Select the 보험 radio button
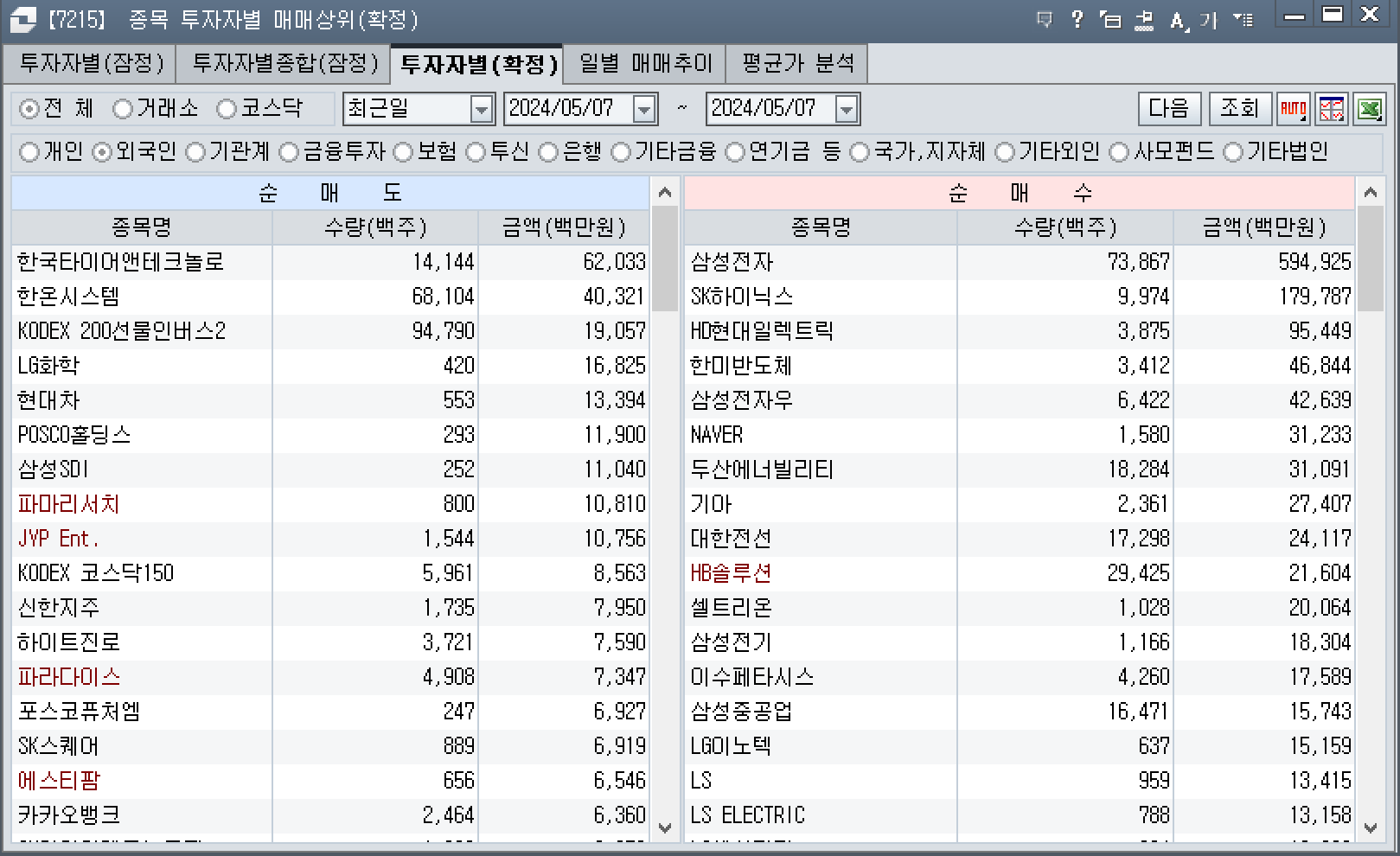The width and height of the screenshot is (1400, 856). (403, 152)
